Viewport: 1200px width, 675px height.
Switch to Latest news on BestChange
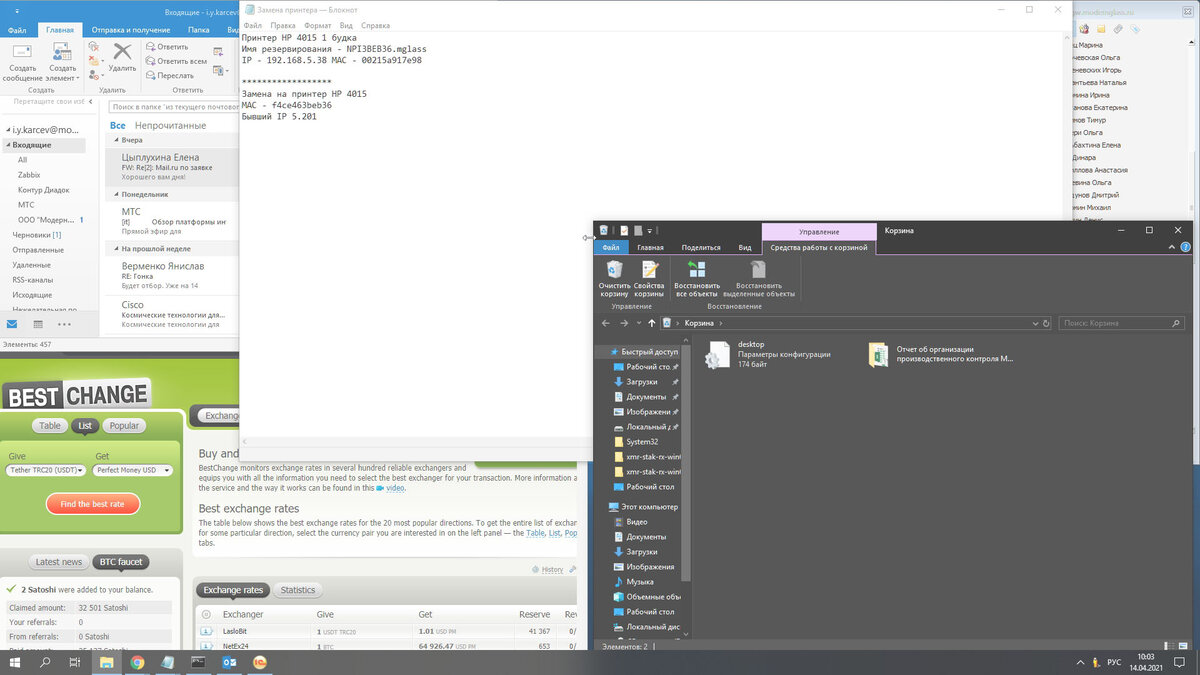click(59, 562)
